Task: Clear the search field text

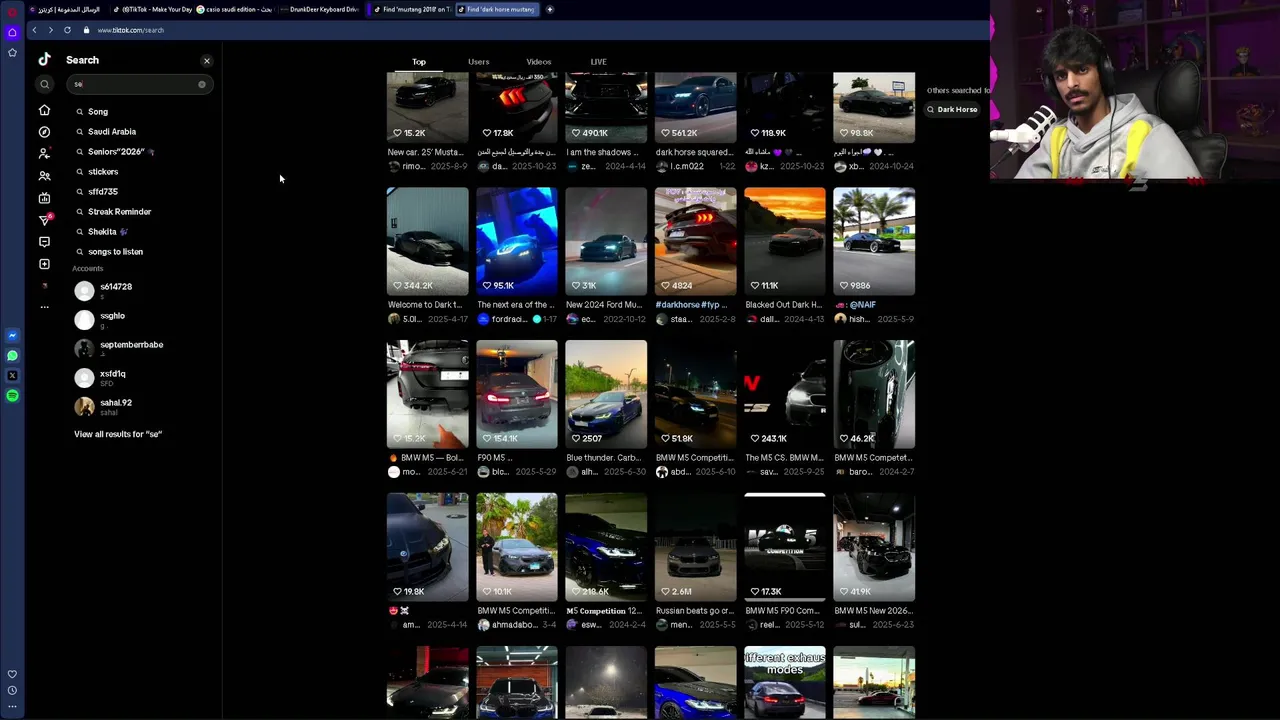Action: pos(201,84)
